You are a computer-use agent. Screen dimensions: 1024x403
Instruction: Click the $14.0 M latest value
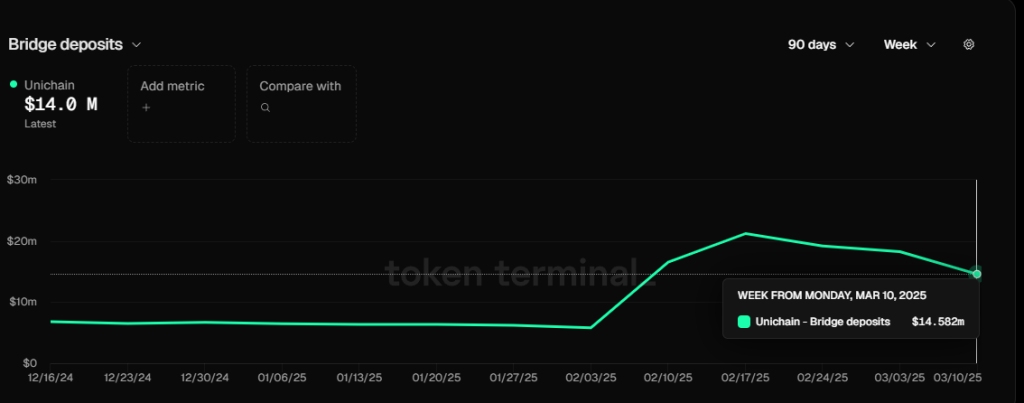pos(61,104)
